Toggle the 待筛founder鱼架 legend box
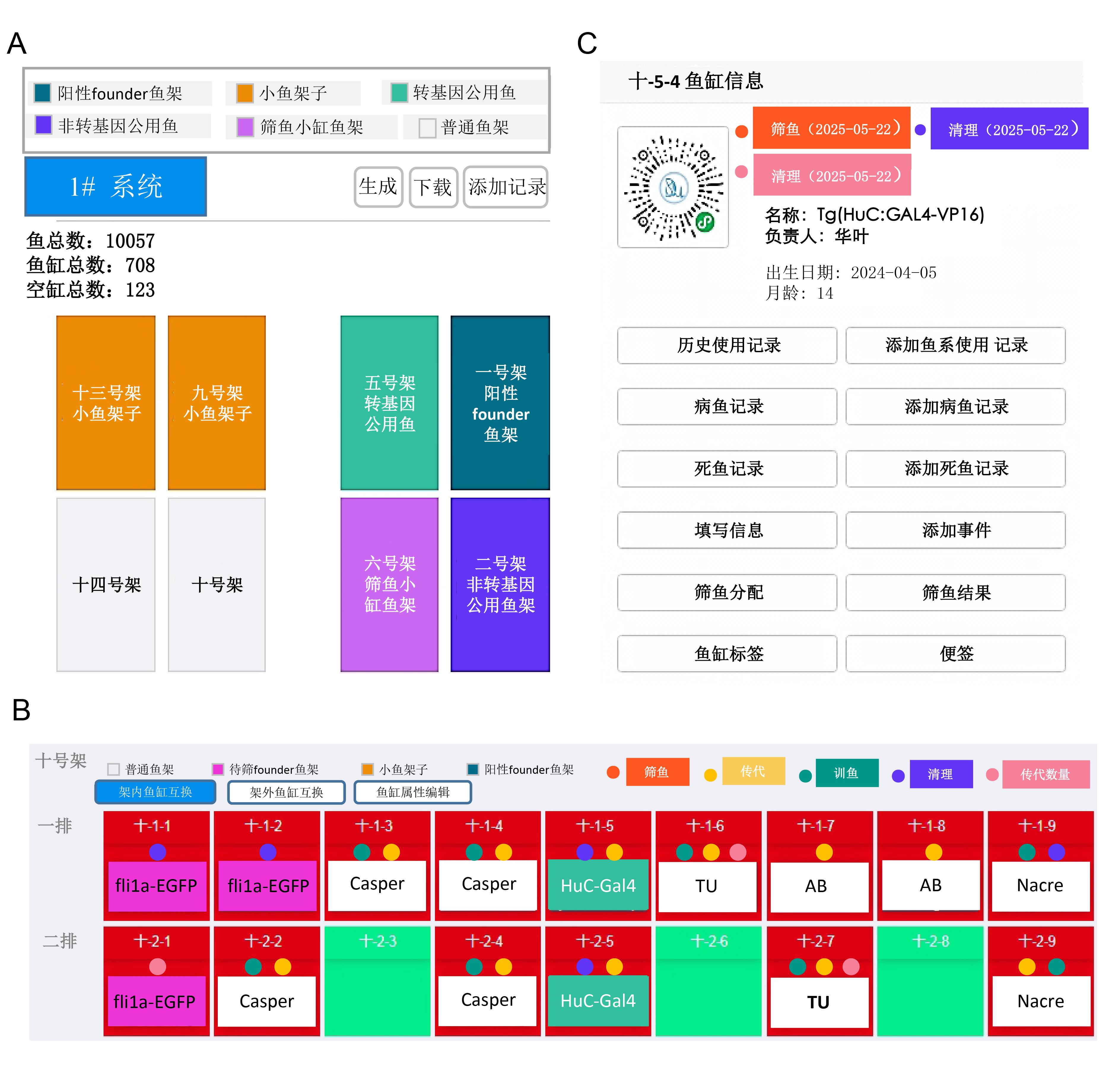The height and width of the screenshot is (1076, 1120). click(218, 769)
